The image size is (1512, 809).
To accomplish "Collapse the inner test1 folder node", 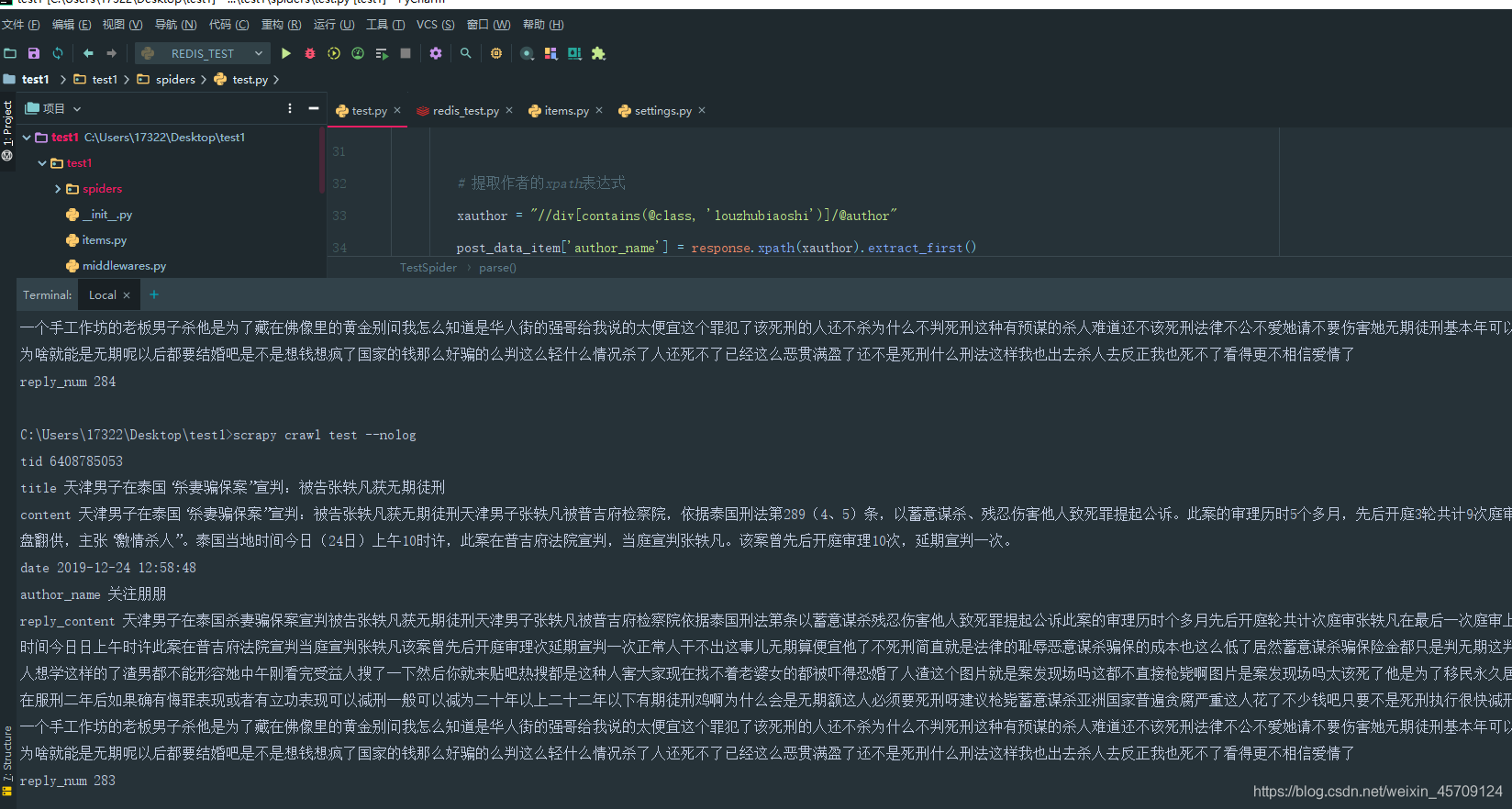I will [42, 163].
